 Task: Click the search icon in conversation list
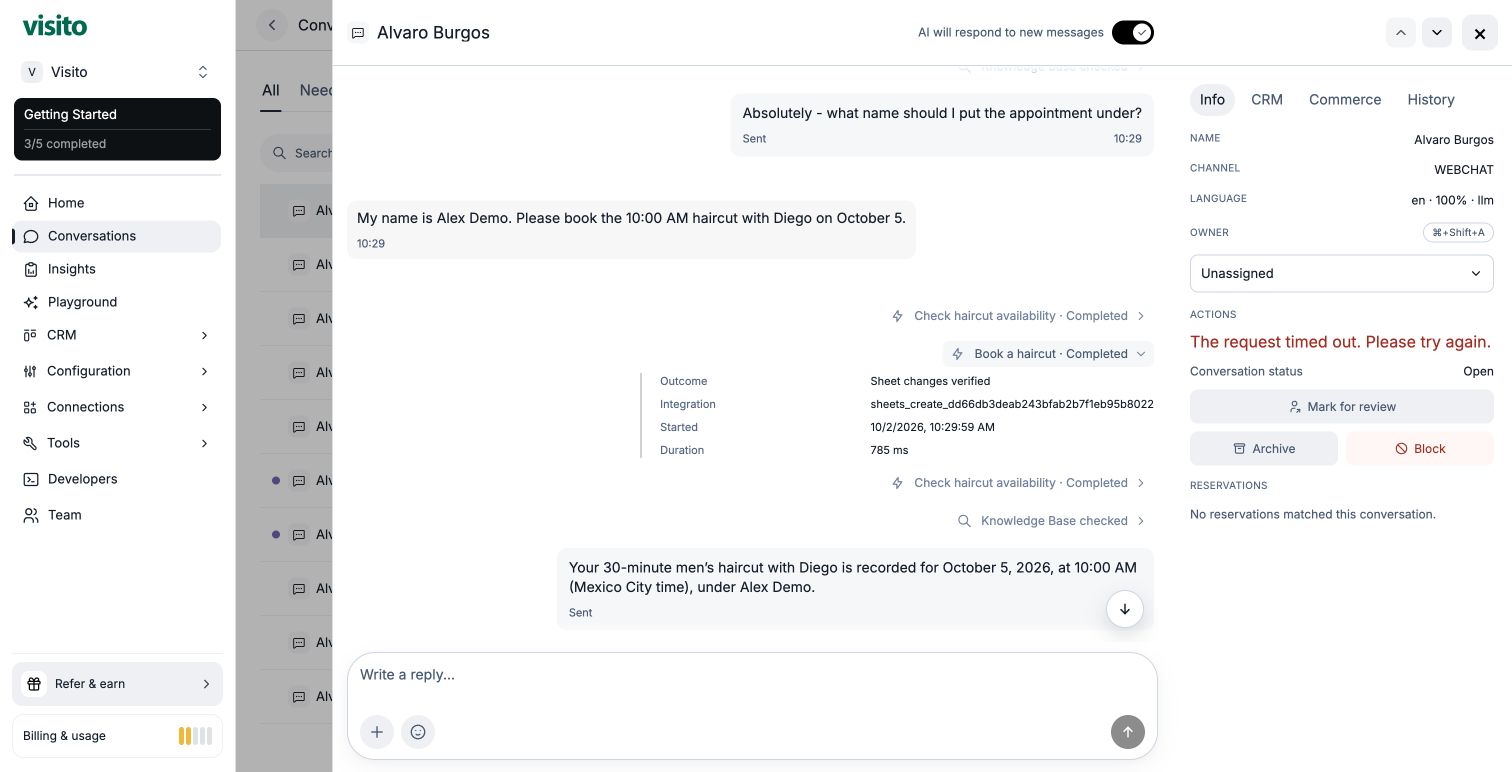279,153
